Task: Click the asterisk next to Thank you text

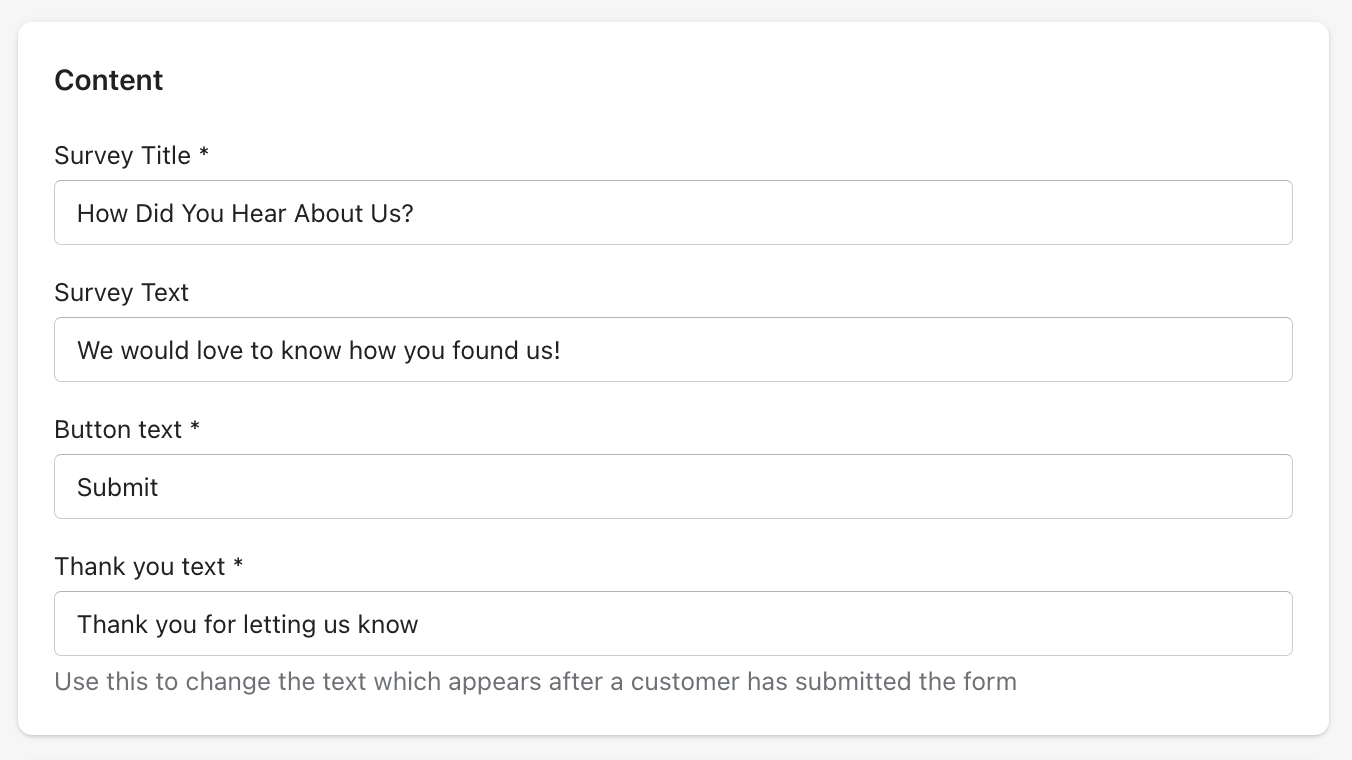Action: click(x=238, y=566)
